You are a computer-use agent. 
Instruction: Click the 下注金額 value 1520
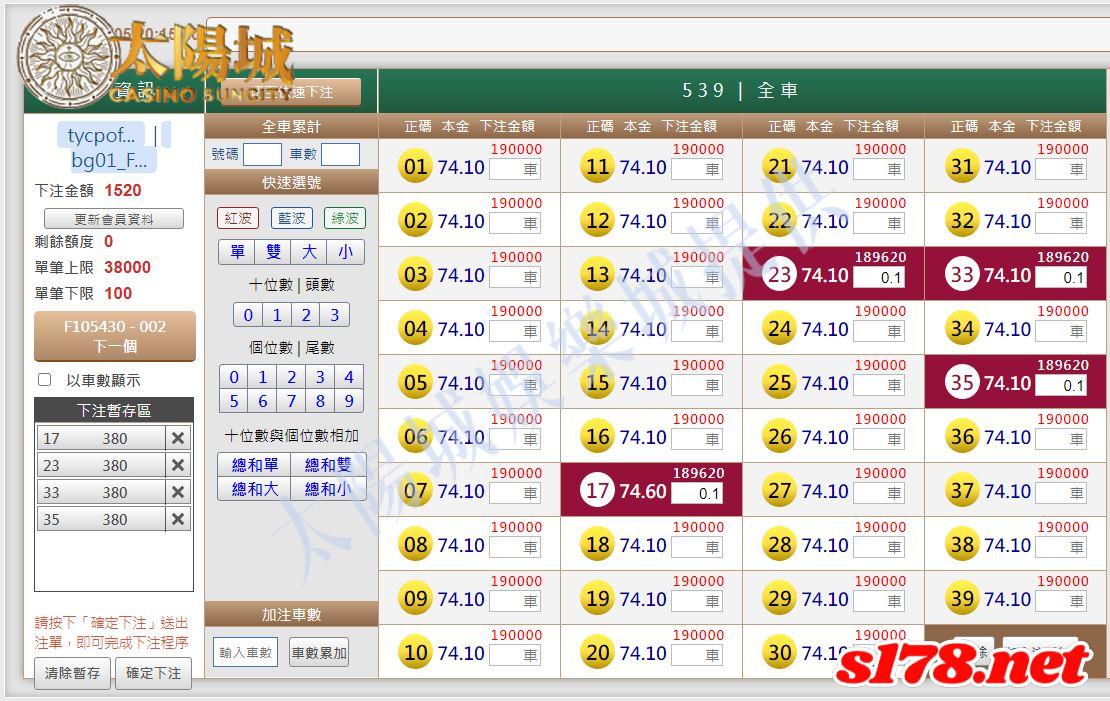pos(122,190)
